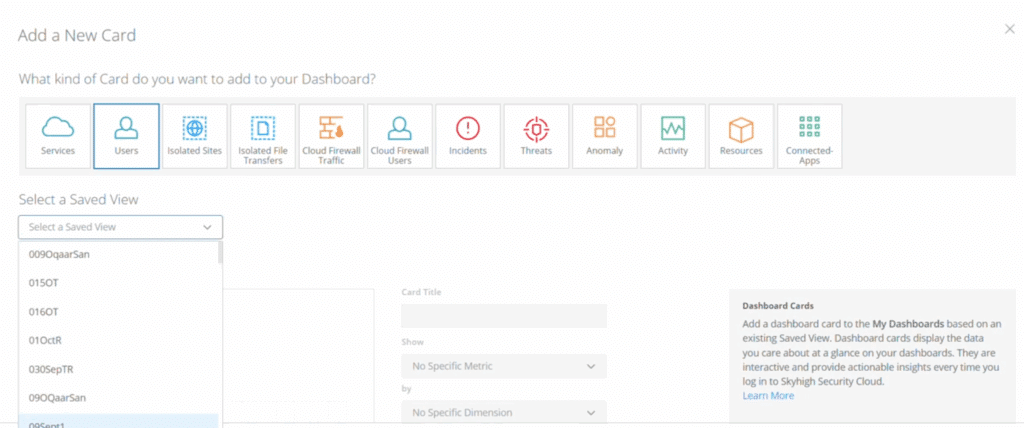Select Cloud Firewall Traffic card type
Viewport: 1024px width, 428px height.
point(331,136)
